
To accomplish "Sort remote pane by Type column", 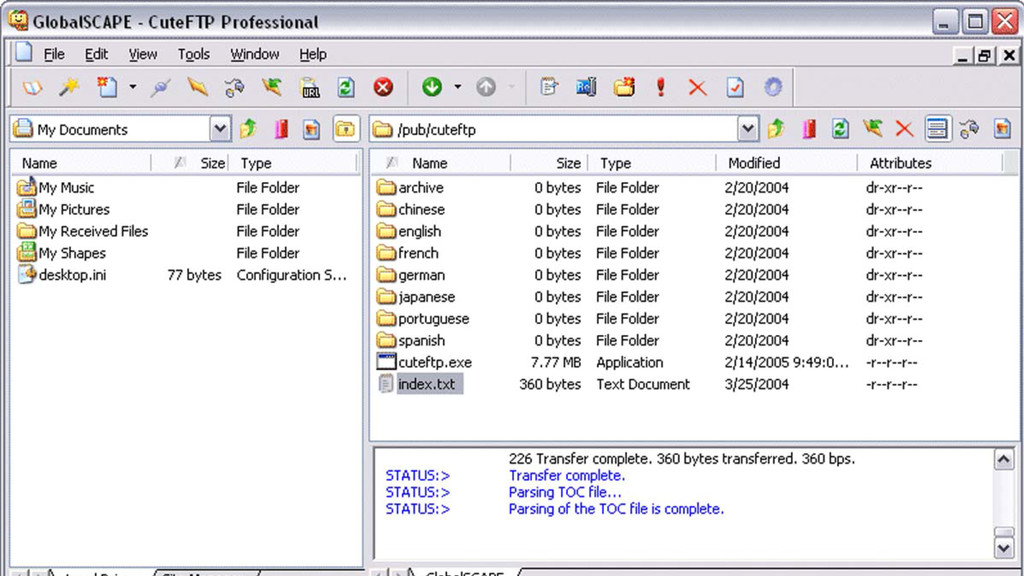I will 652,163.
